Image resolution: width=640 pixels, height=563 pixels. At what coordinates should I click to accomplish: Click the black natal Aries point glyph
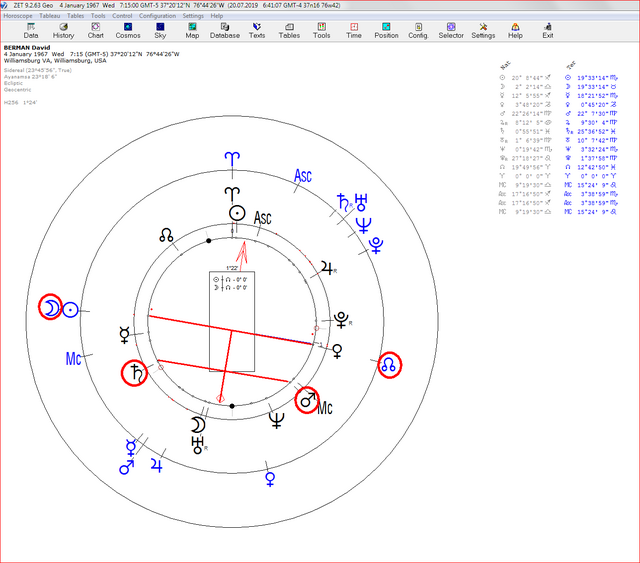[232, 193]
